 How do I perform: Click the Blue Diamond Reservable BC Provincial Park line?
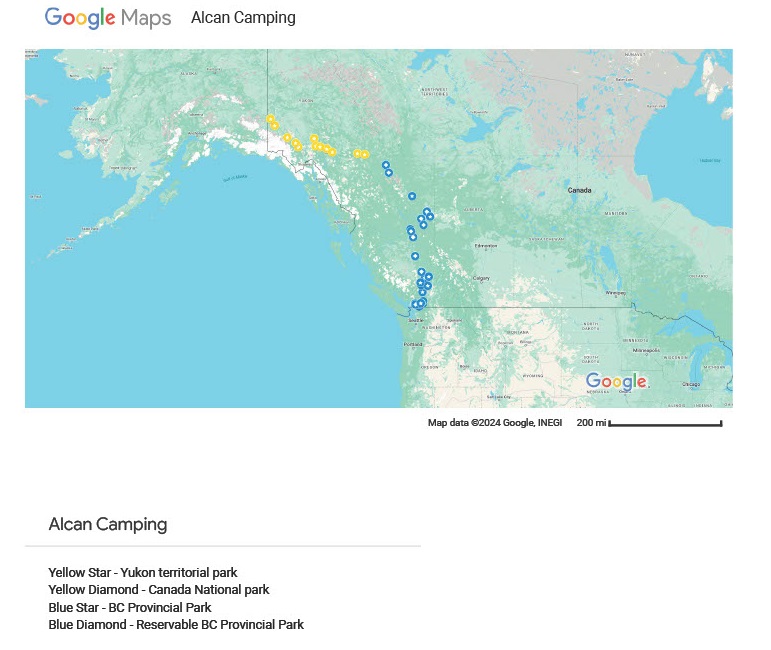click(176, 624)
